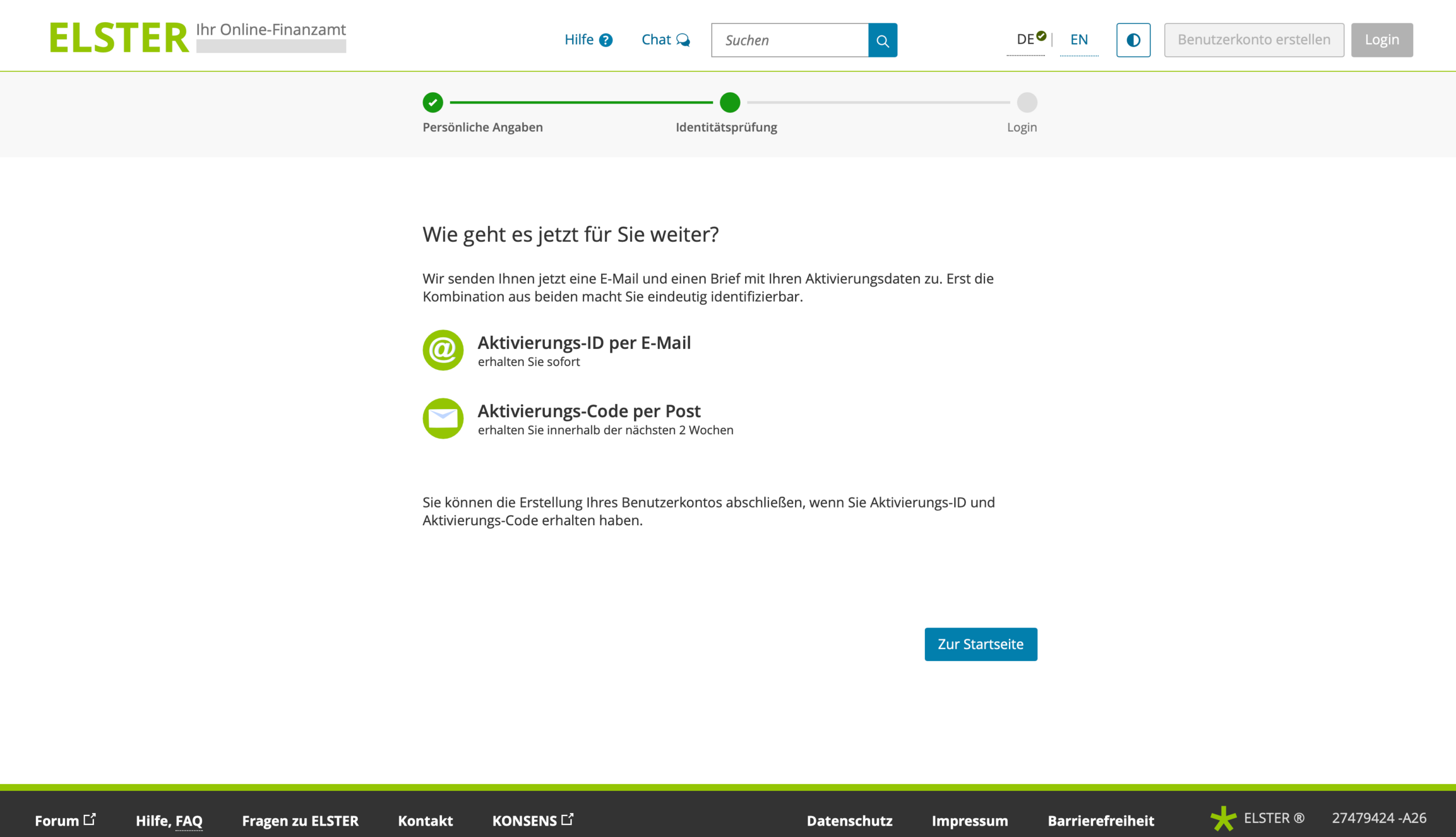
Task: Click the Login button in header
Action: [1382, 40]
